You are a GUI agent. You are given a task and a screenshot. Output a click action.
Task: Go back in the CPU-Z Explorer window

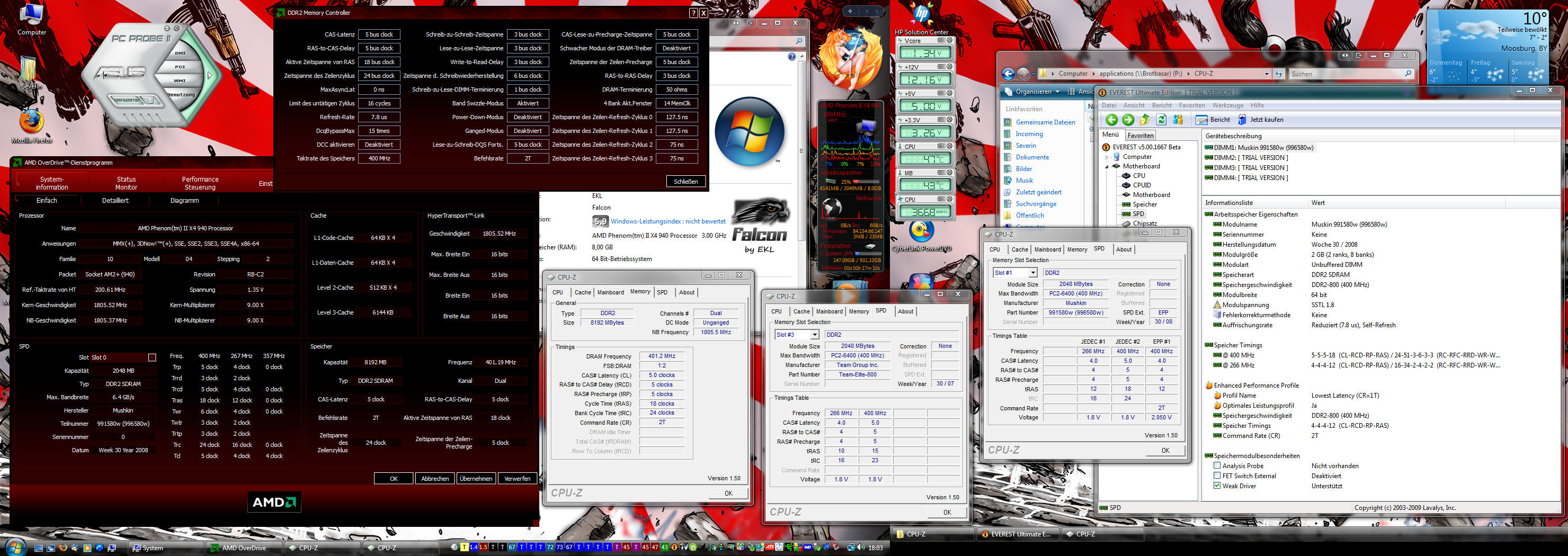click(1008, 74)
